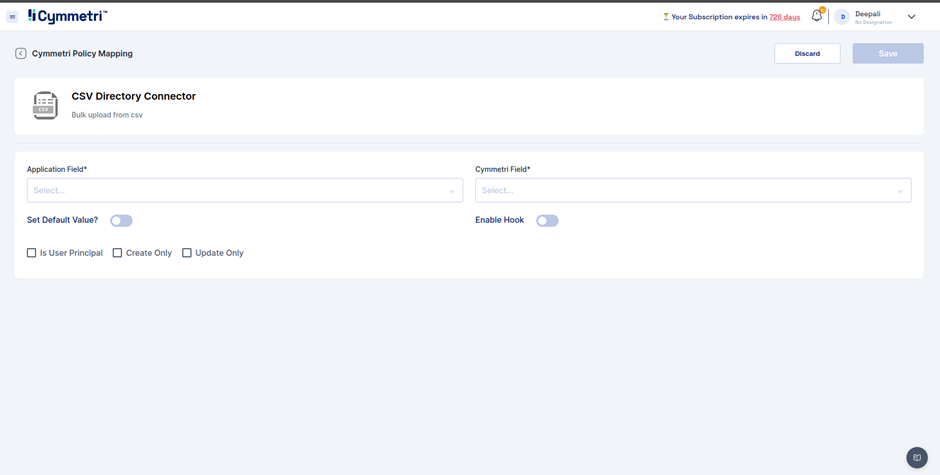
Task: Click the CSV Directory Connector icon
Action: click(45, 106)
